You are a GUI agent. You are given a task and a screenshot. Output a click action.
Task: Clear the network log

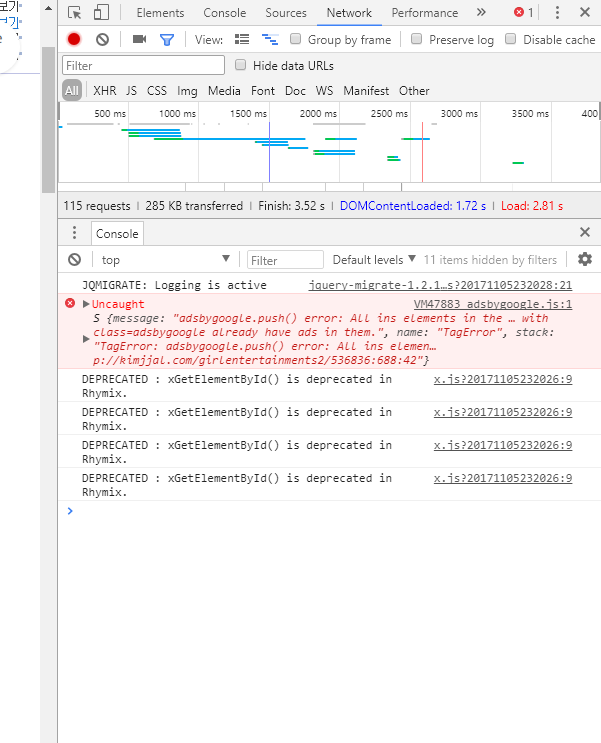pyautogui.click(x=102, y=39)
